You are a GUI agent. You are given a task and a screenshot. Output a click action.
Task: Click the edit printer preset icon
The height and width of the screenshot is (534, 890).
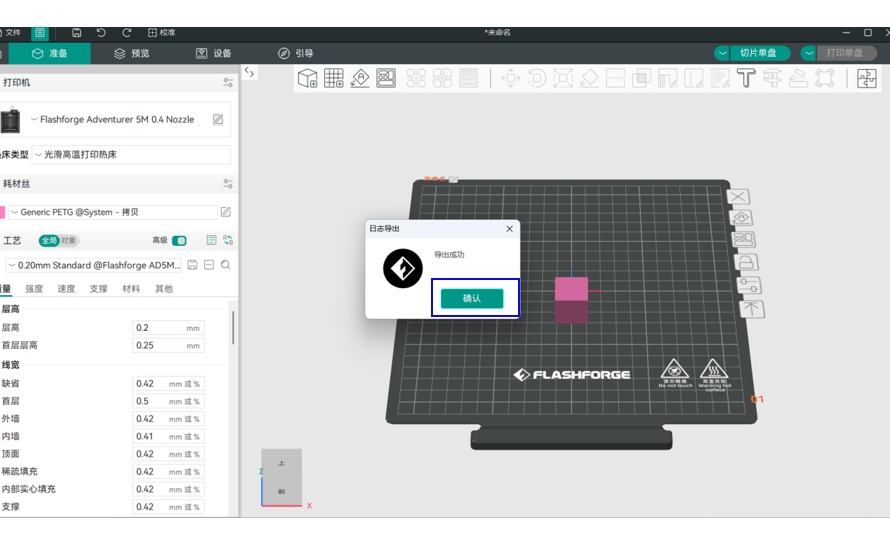[218, 120]
